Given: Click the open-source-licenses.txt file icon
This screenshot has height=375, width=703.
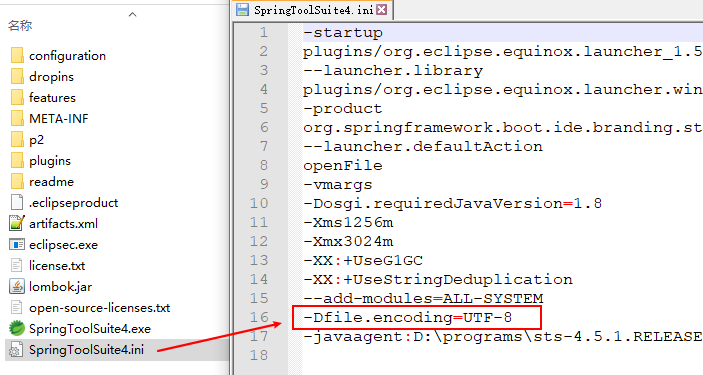Looking at the screenshot, I should click(x=17, y=308).
